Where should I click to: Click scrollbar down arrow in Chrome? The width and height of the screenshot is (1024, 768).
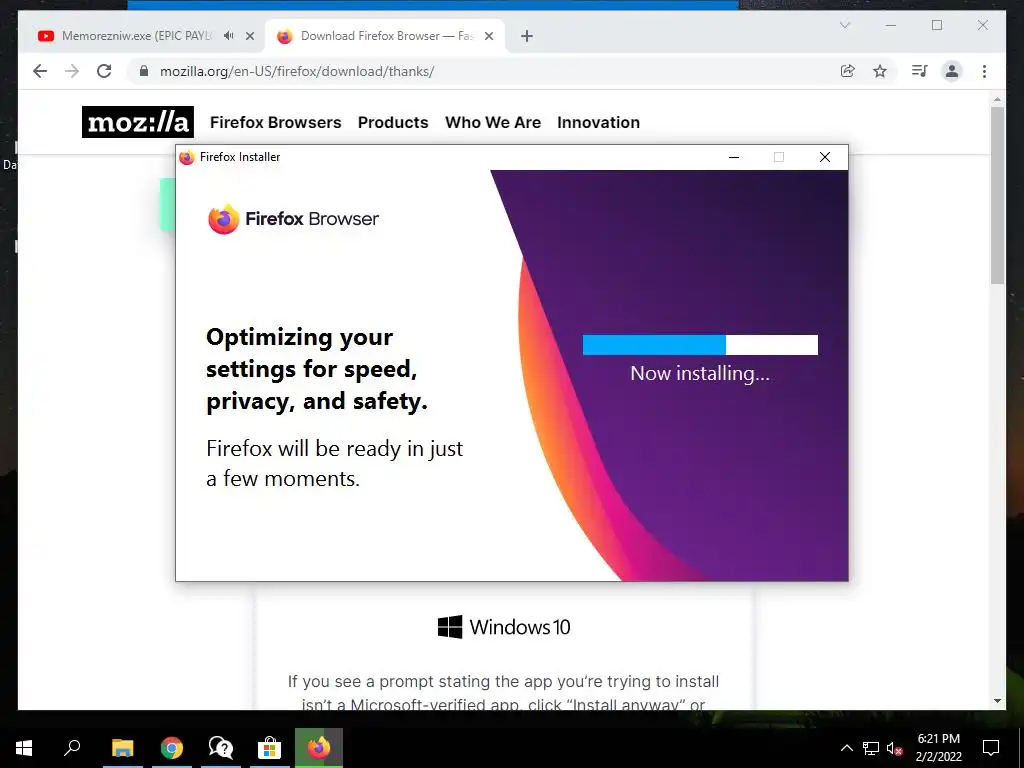997,701
